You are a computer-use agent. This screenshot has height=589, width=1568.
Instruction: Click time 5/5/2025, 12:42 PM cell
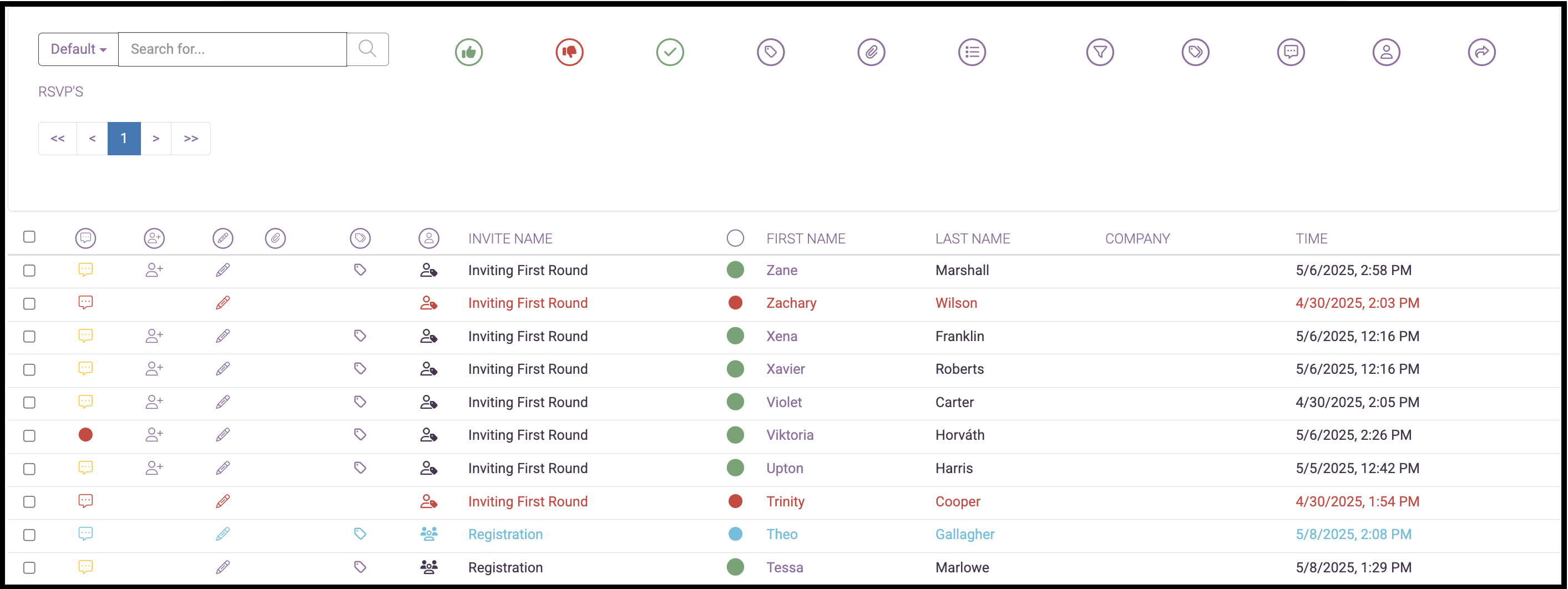[x=1357, y=468]
